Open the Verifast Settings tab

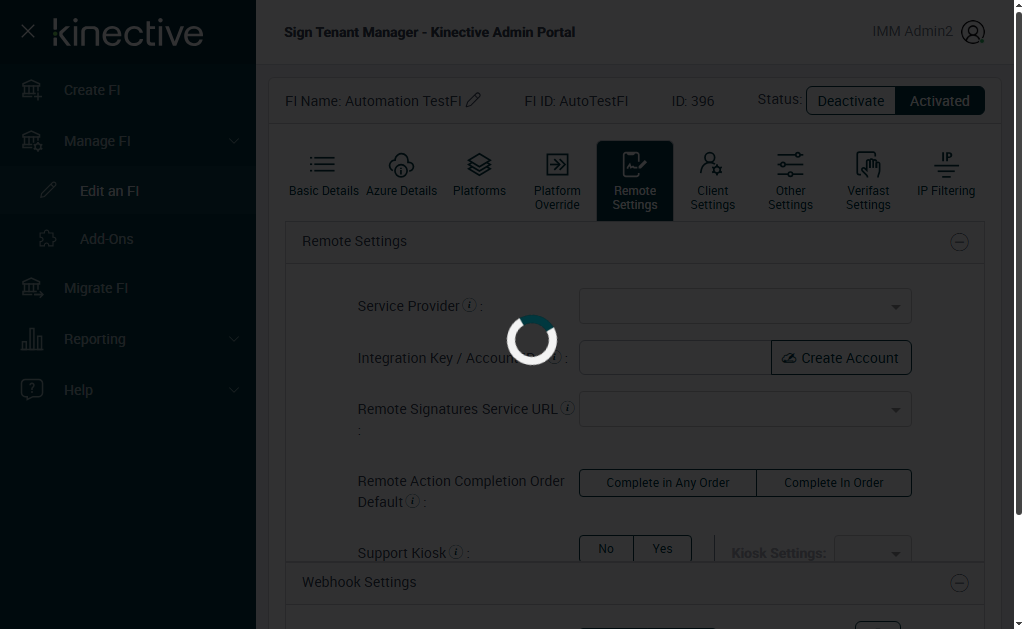[x=868, y=181]
